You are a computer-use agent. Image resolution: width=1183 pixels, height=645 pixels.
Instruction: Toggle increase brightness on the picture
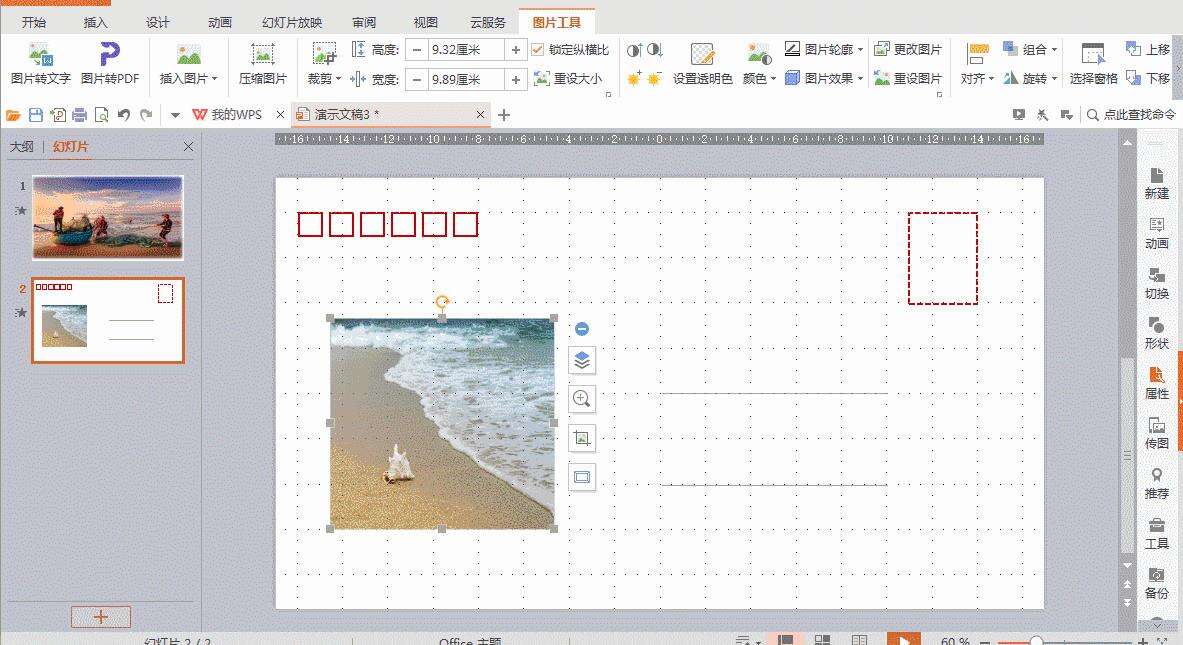tap(635, 77)
